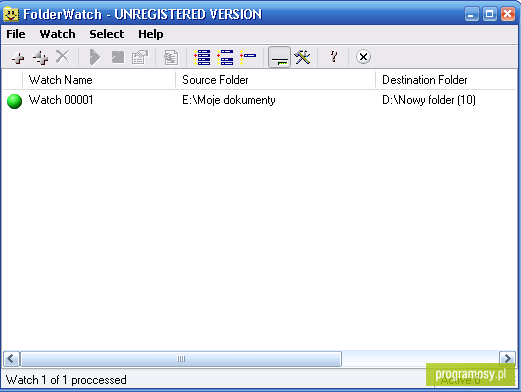521x392 pixels.
Task: Click the D:\Nowy folder (10) destination cell
Action: [x=429, y=100]
